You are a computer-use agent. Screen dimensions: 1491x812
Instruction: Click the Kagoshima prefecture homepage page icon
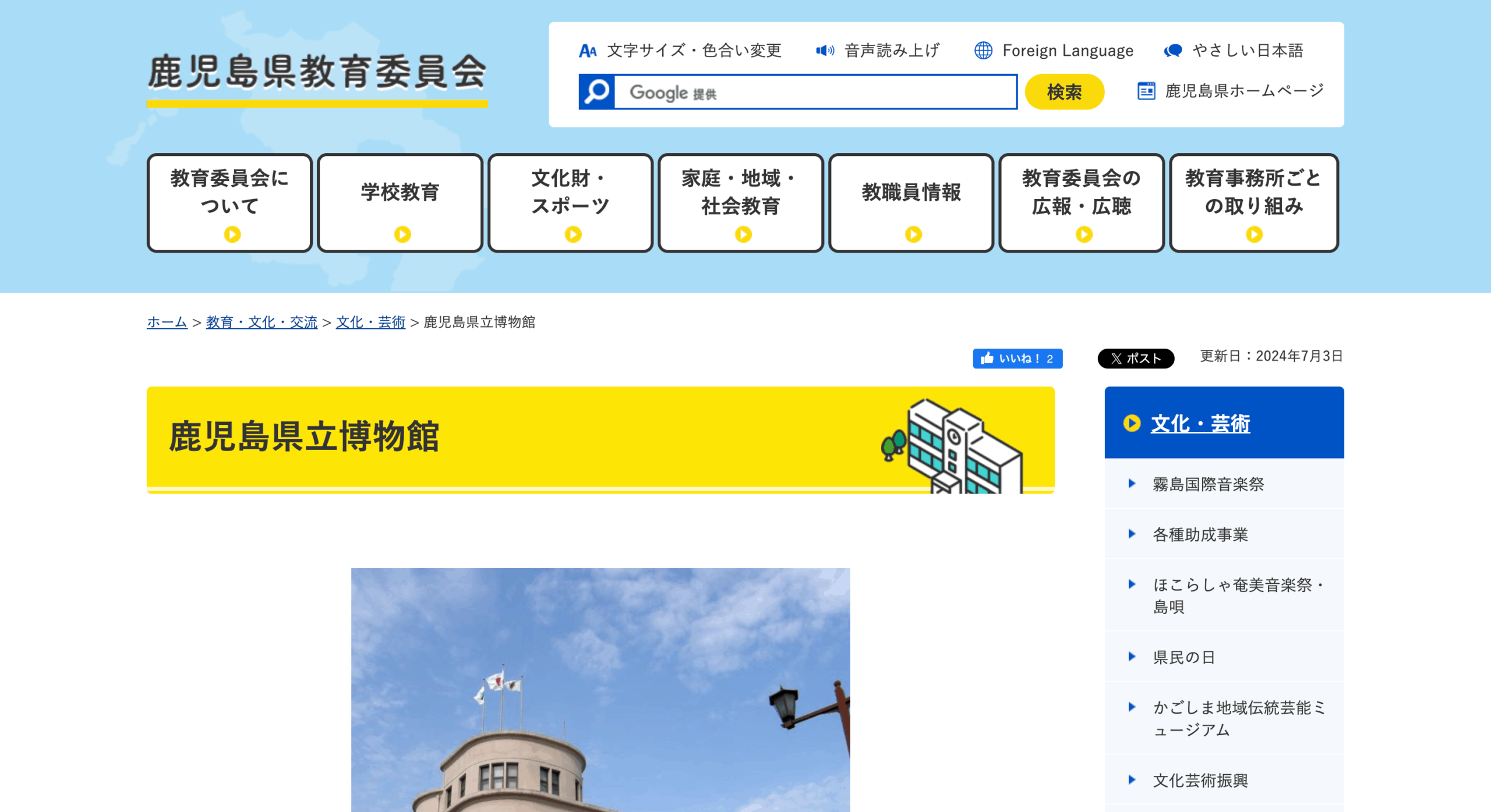[1146, 91]
